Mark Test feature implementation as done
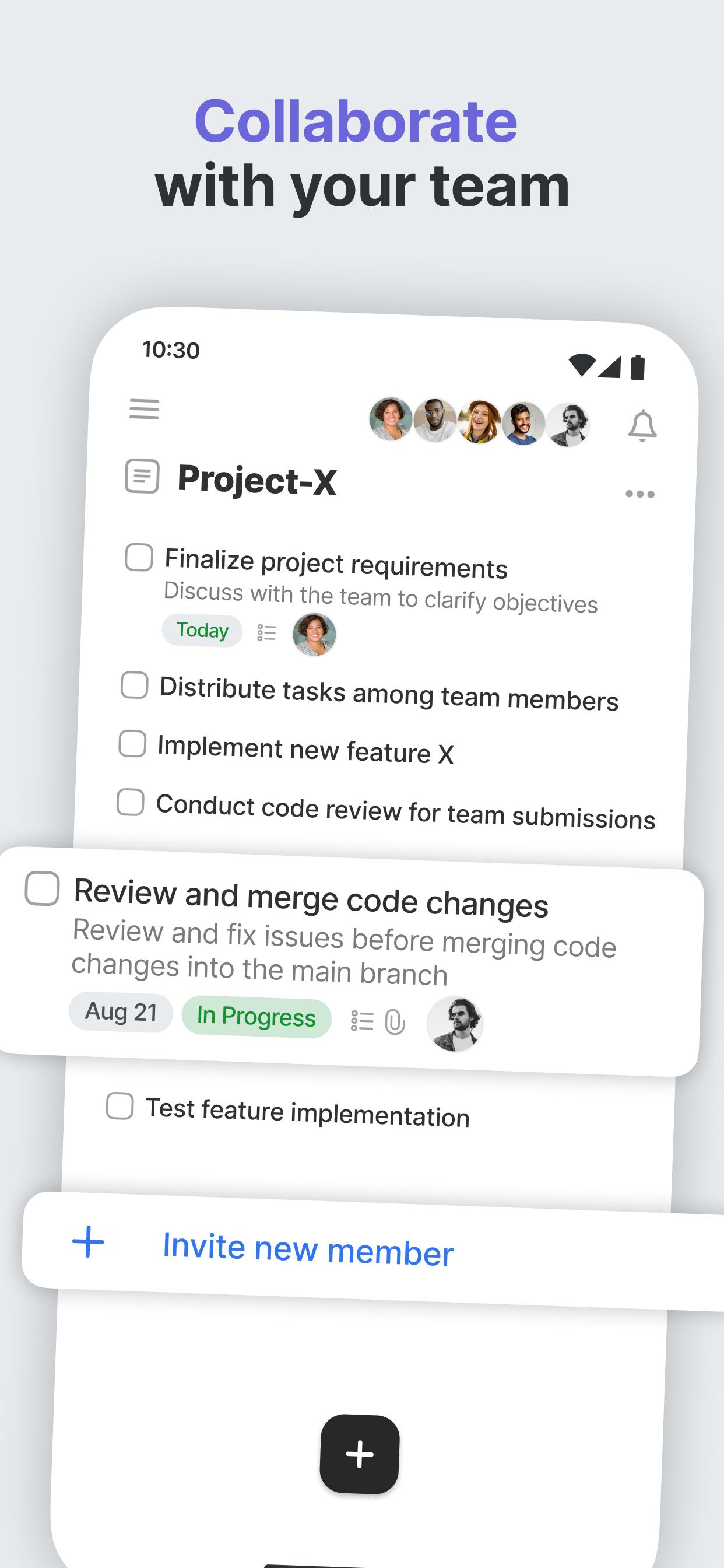 point(120,1105)
